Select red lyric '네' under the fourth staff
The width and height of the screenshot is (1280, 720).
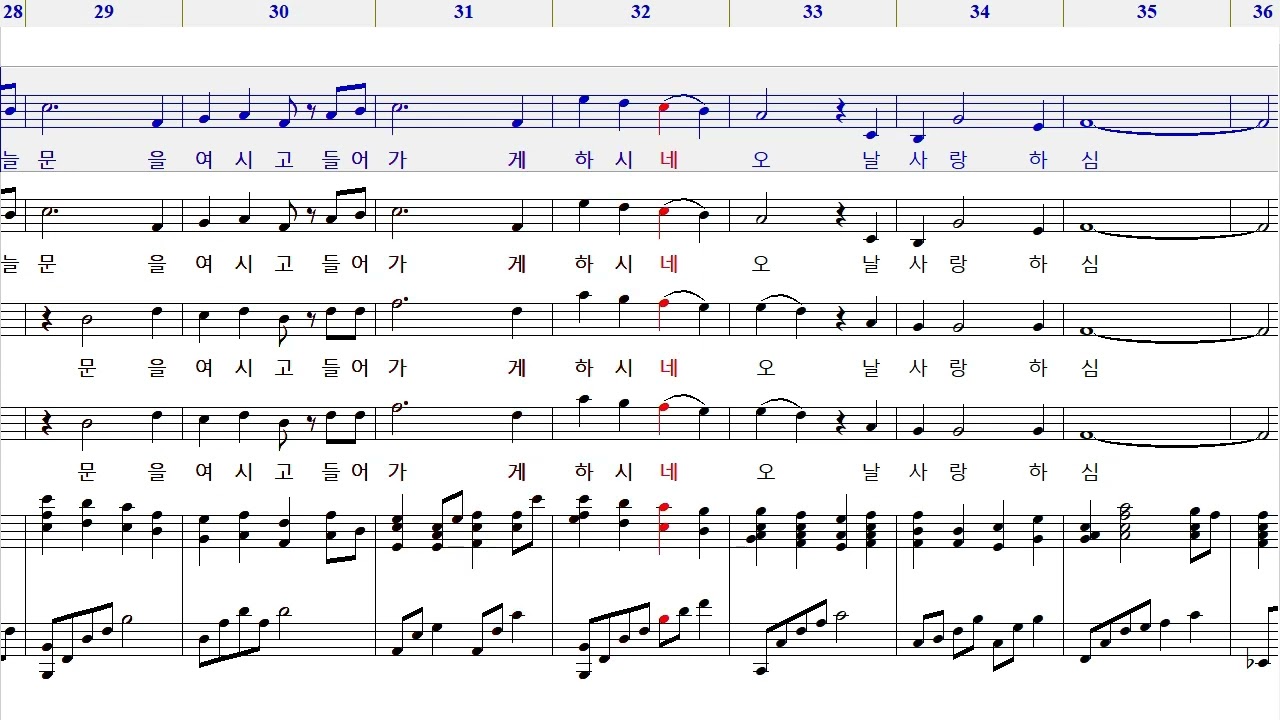[670, 471]
